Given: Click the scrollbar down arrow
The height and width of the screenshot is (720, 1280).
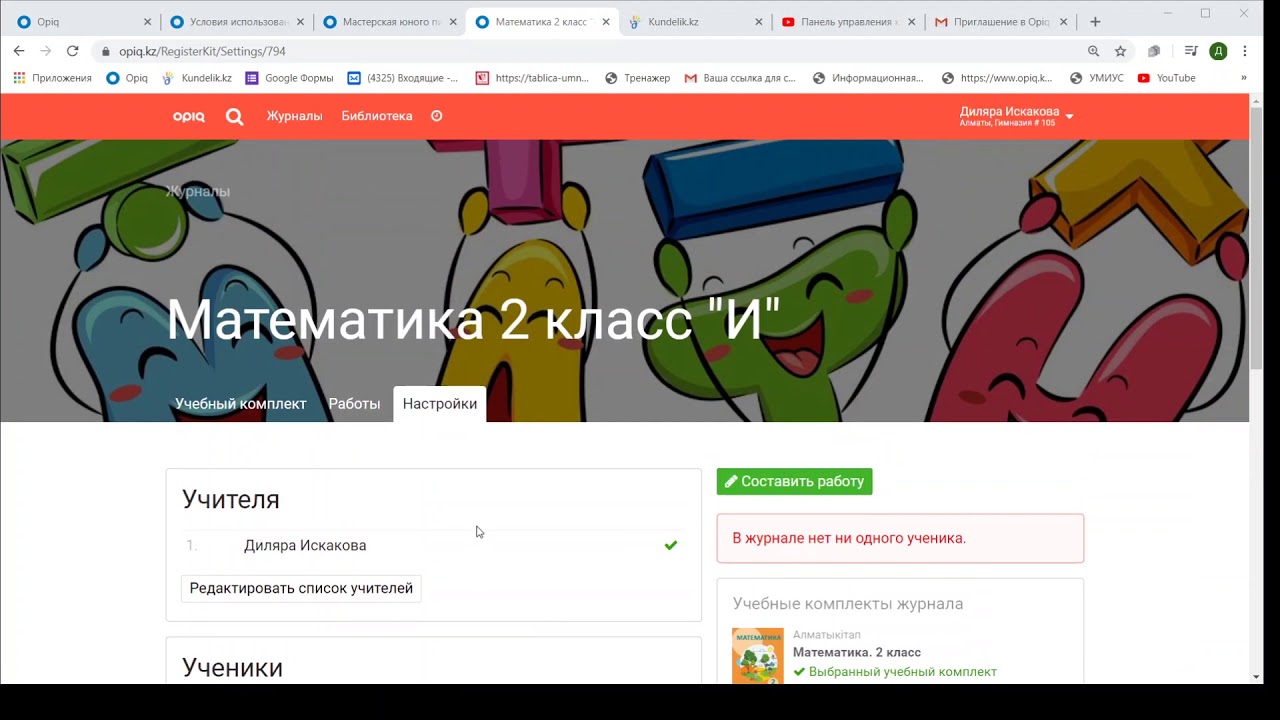Looking at the screenshot, I should tap(1257, 677).
